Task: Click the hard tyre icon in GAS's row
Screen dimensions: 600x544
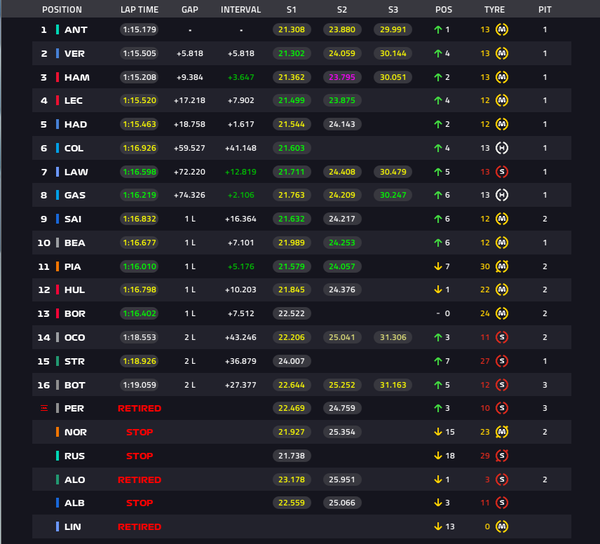Action: click(x=502, y=195)
